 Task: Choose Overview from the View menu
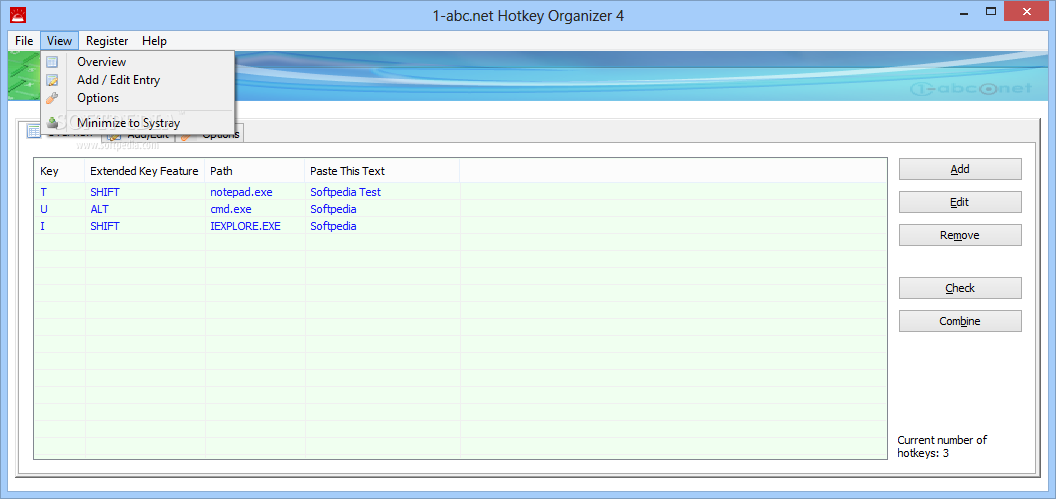click(x=137, y=62)
